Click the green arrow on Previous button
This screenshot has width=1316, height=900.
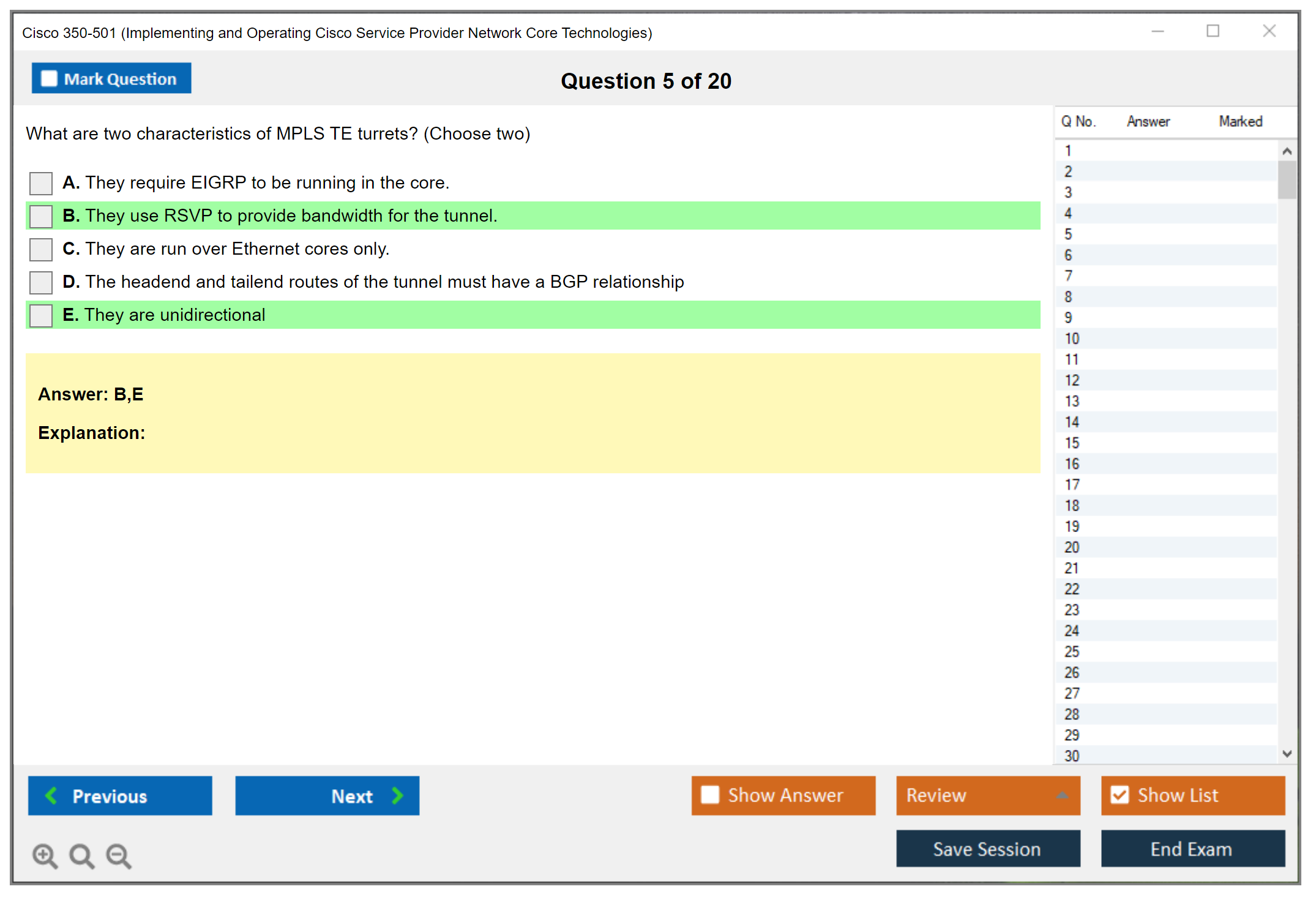[51, 795]
